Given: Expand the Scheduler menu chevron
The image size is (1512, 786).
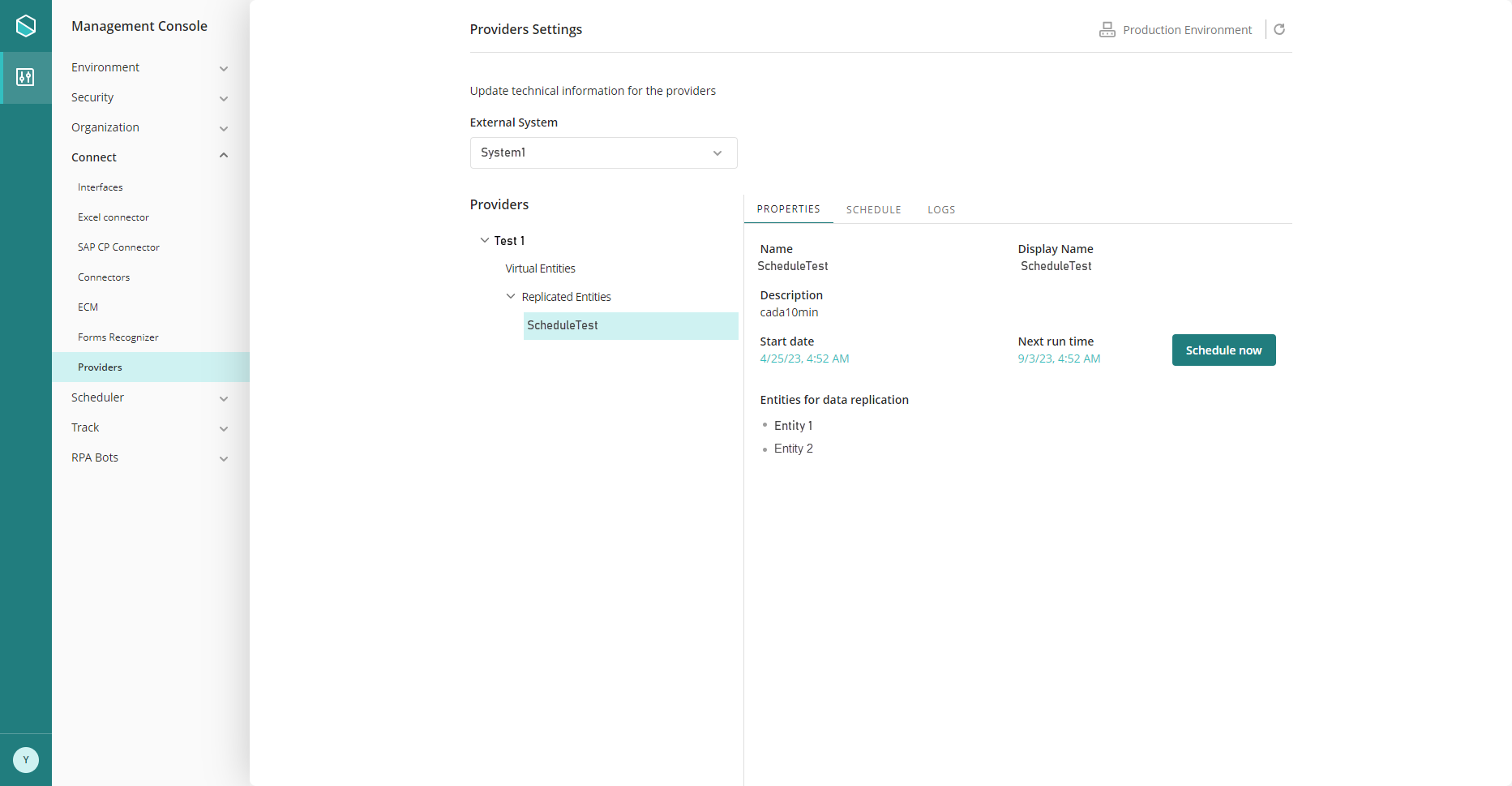Looking at the screenshot, I should pyautogui.click(x=224, y=398).
